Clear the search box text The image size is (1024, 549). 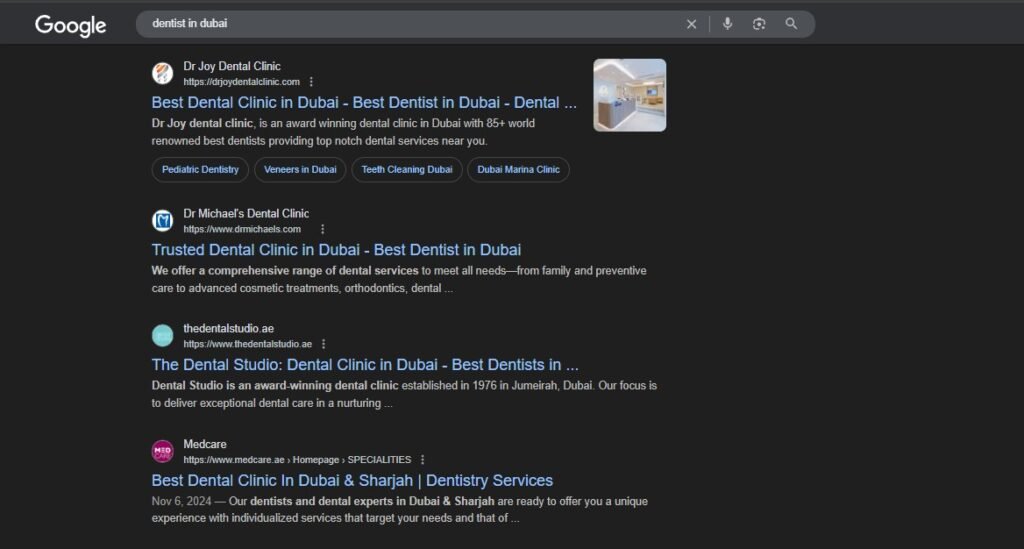(691, 24)
